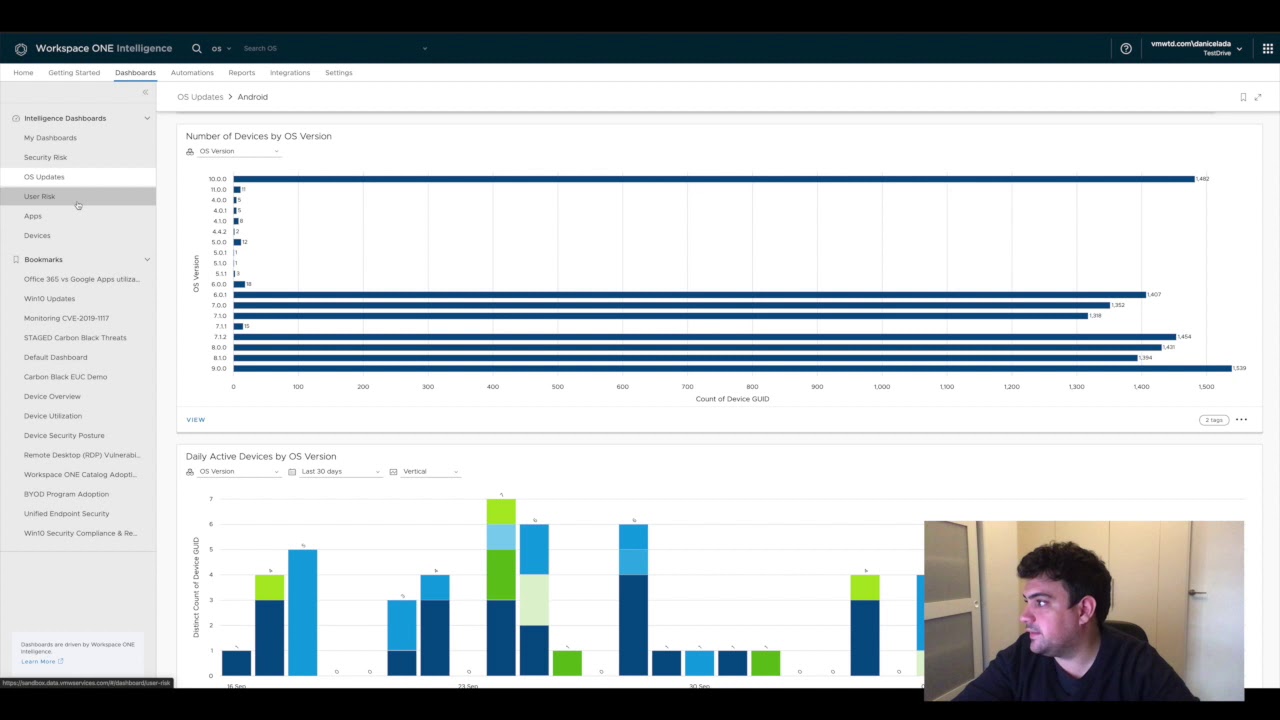
Task: Open Win10 Security Compliance bookmark
Action: tap(80, 533)
